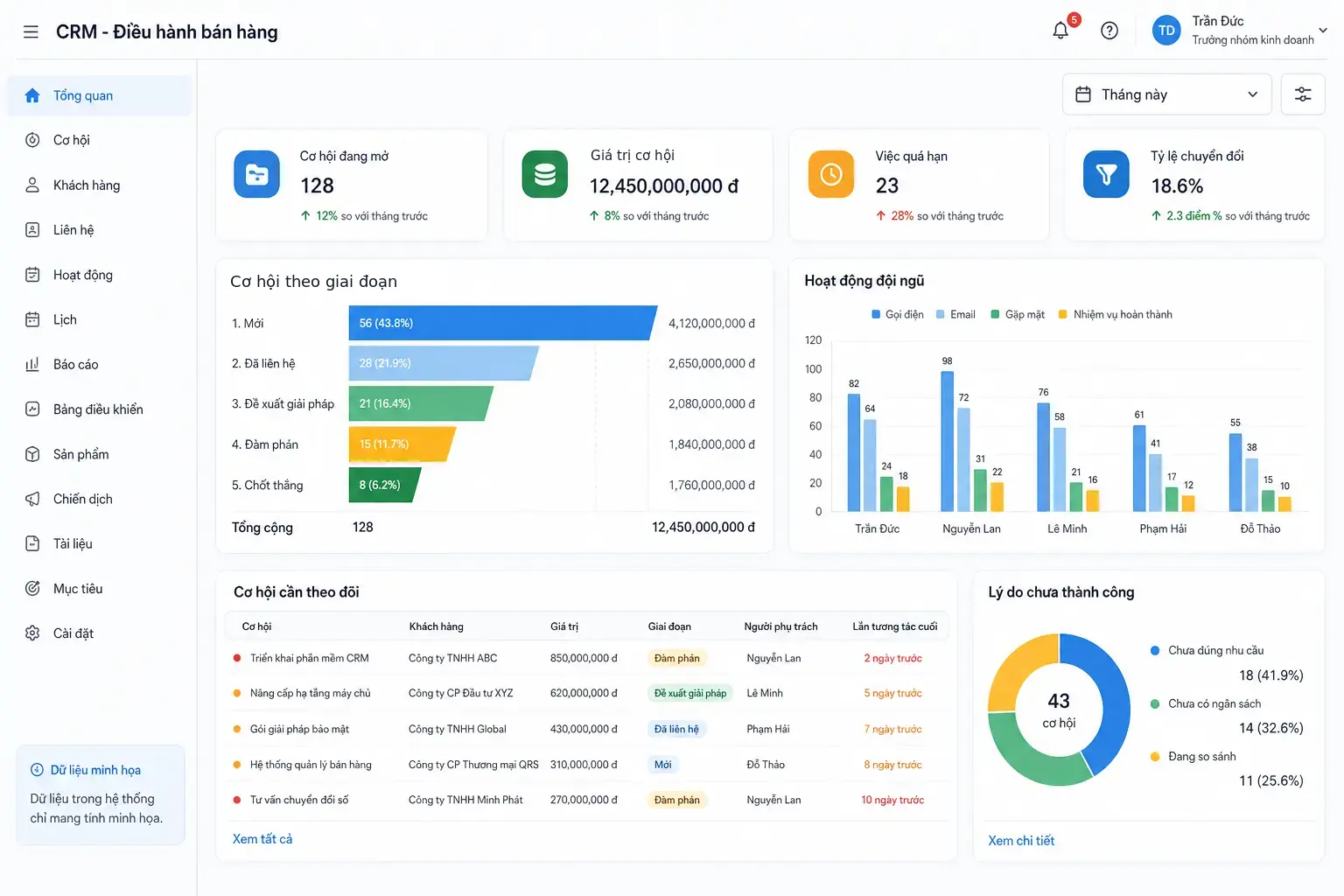
Task: Click the blue funnel icon on Tỷ lệ chuyển đổi
Action: point(1106,174)
